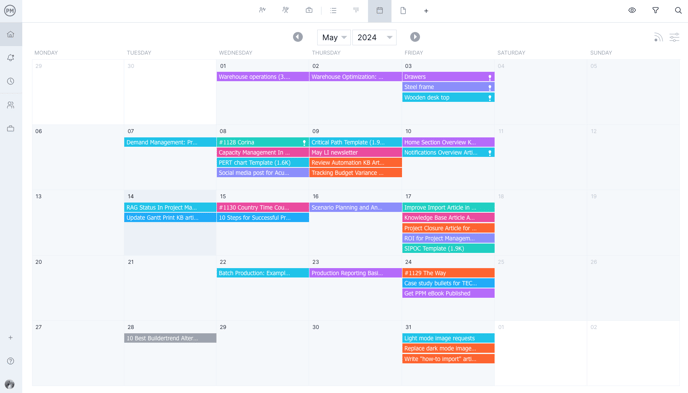Go to previous month arrow
Viewport: 688px width, 393px height.
point(298,37)
